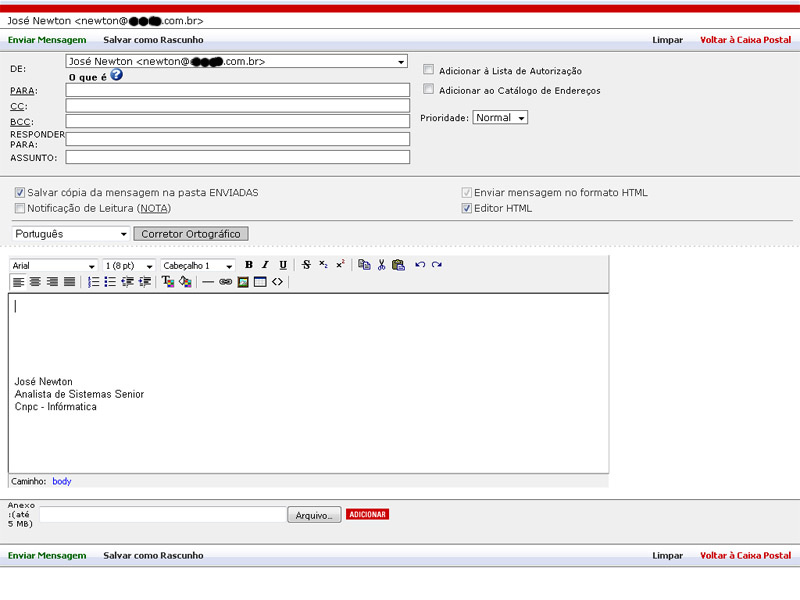Image resolution: width=800 pixels, height=600 pixels.
Task: Open the Prioridade Normal dropdown
Action: (x=500, y=118)
